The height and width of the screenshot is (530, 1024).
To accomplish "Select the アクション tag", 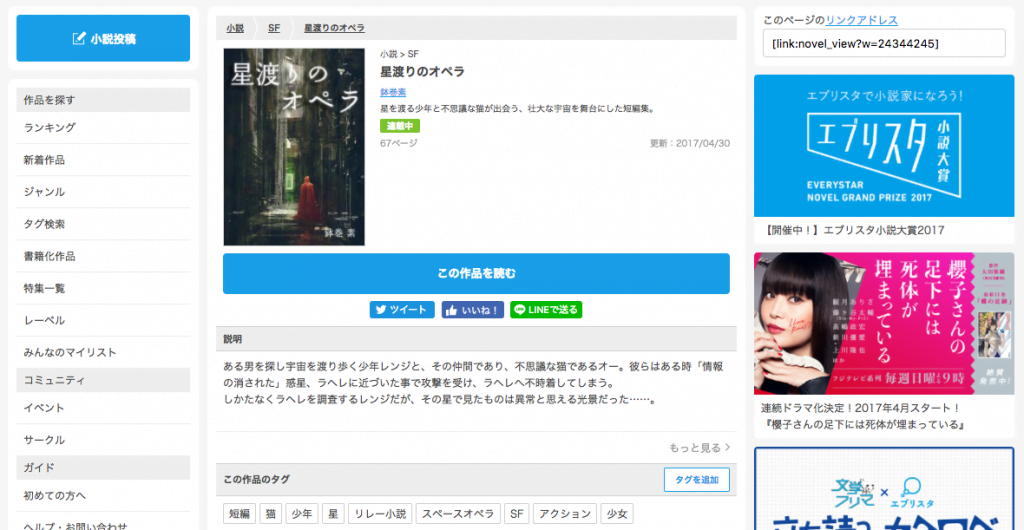I will click(565, 514).
